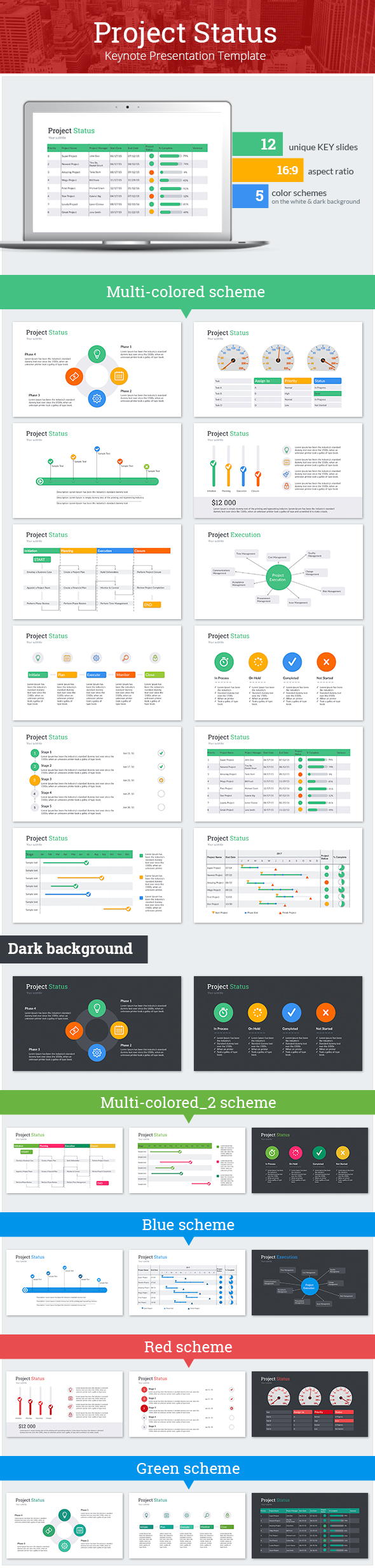Click the yellow Plan label button

click(x=67, y=675)
